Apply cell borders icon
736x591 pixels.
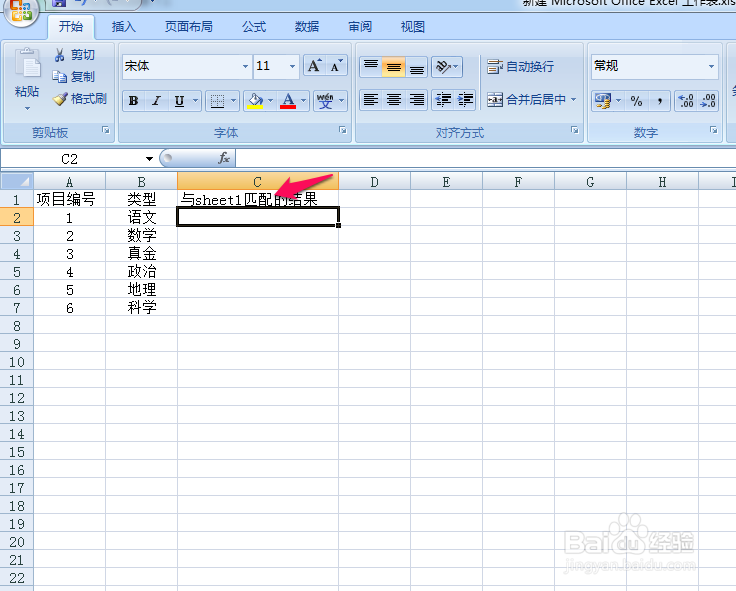click(217, 101)
